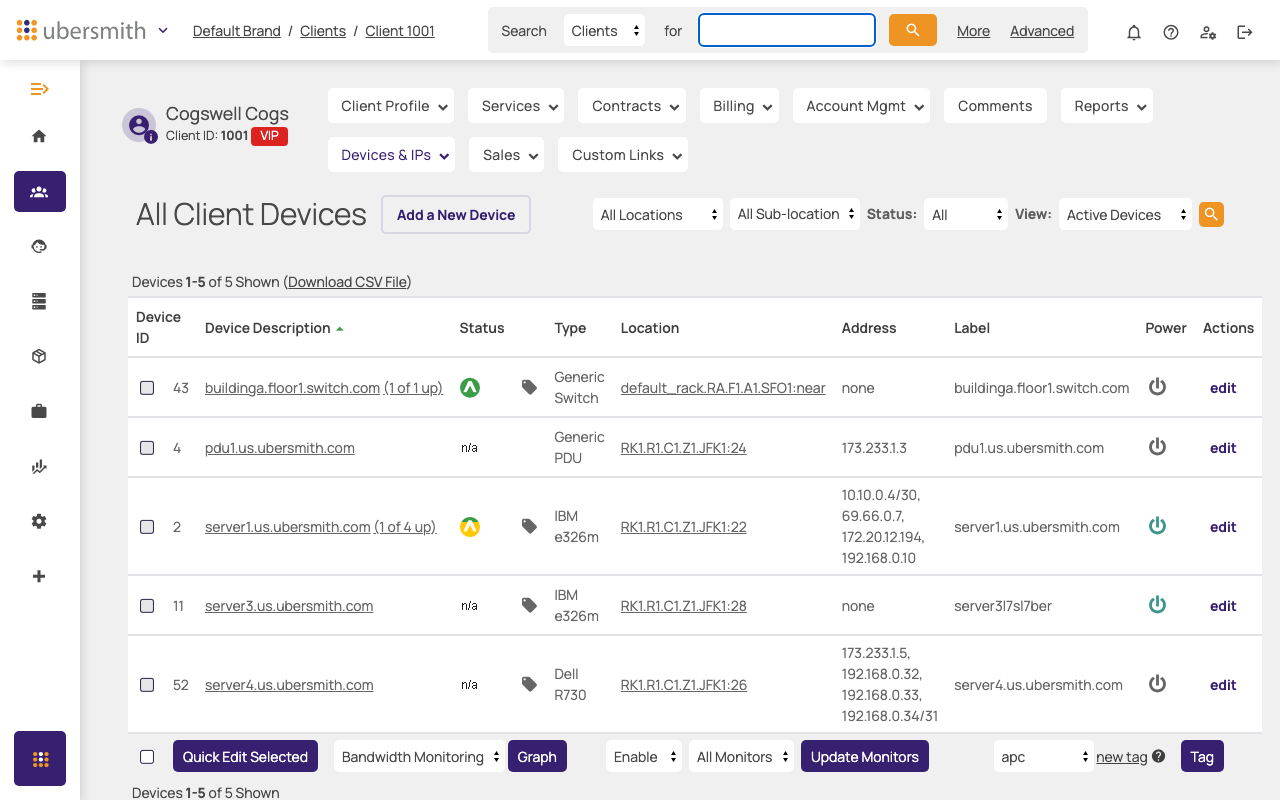Screen dimensions: 1280x800
Task: Open the help question mark icon
Action: coord(1171,32)
